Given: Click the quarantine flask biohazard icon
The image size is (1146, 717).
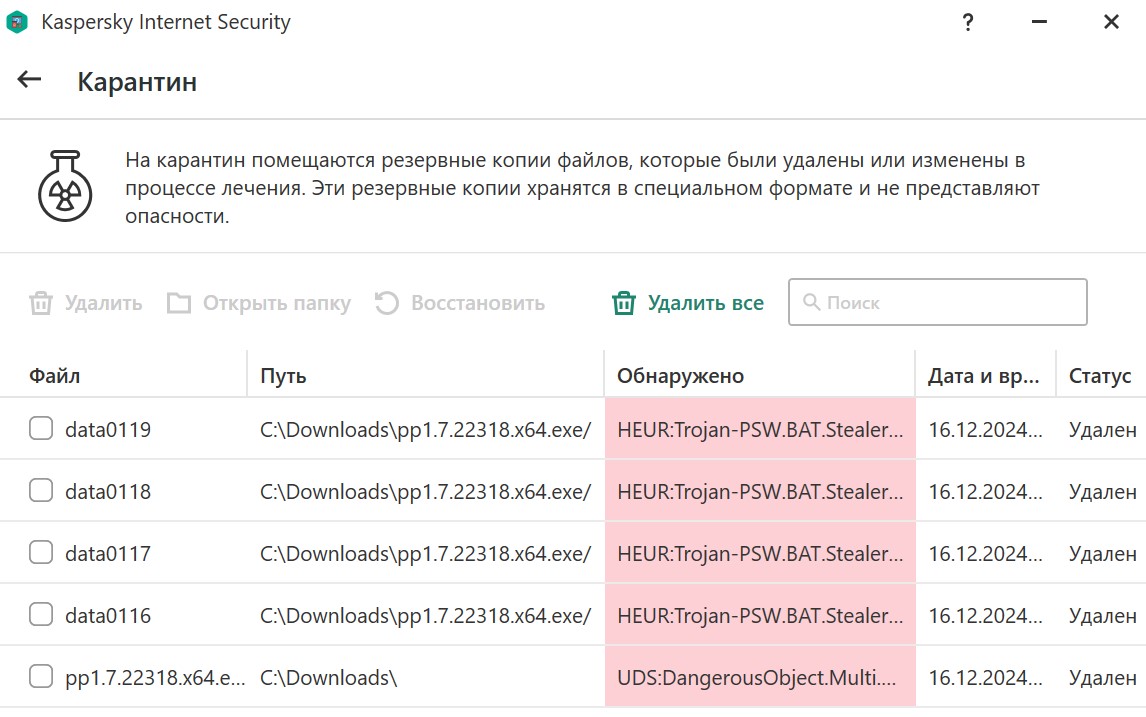Looking at the screenshot, I should pos(65,185).
